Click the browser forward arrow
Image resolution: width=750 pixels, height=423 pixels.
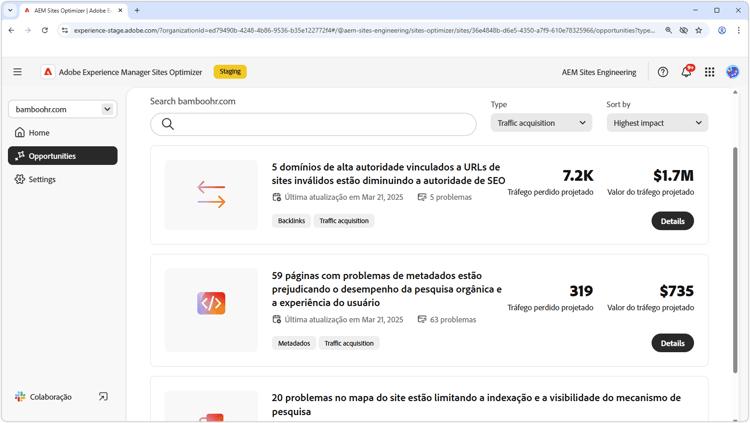pos(28,30)
